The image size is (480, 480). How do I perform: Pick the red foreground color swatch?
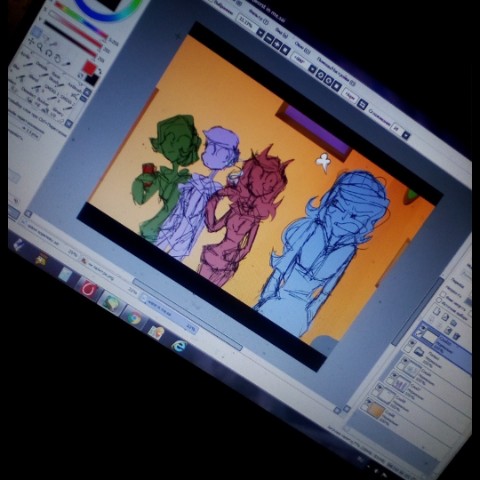pyautogui.click(x=90, y=67)
